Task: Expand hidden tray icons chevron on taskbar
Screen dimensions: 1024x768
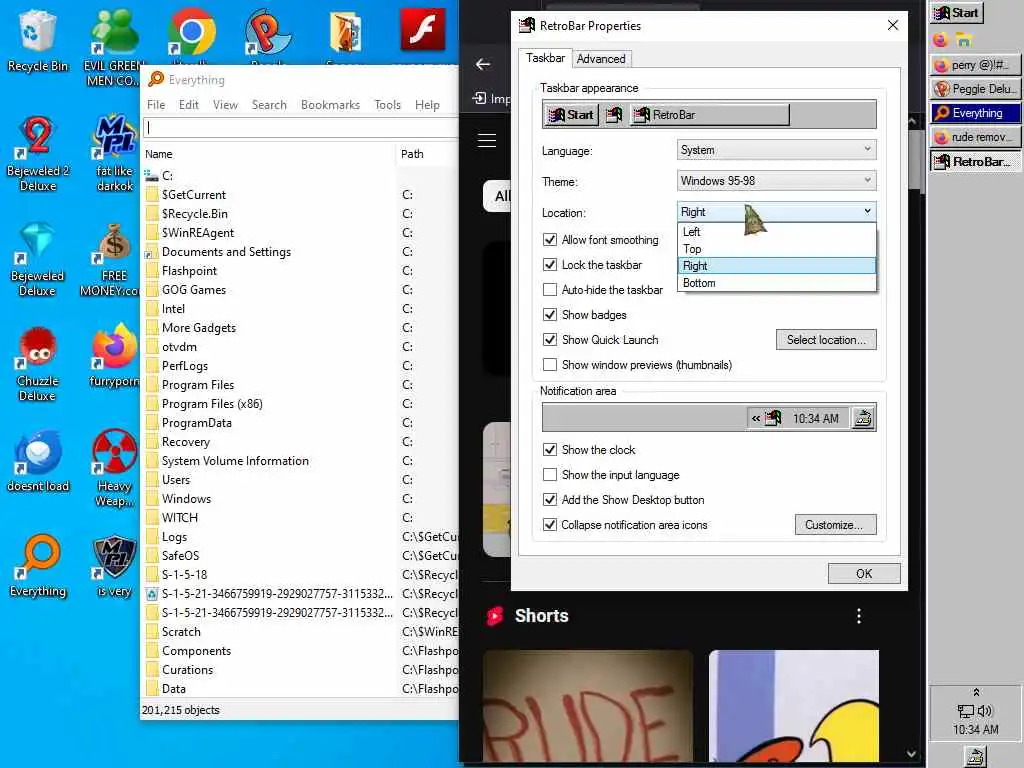Action: (x=976, y=693)
